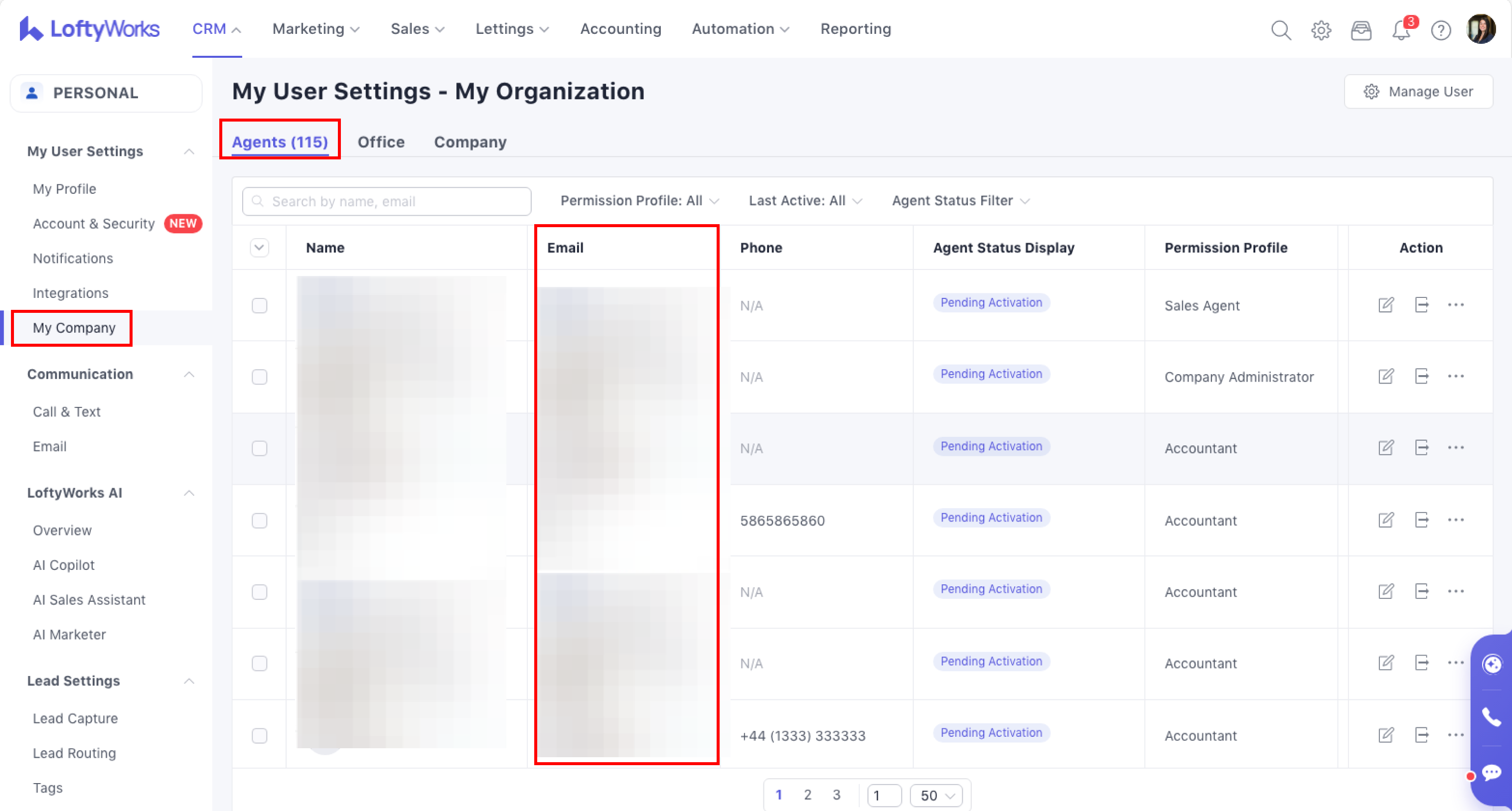
Task: Open the Lettings menu
Action: pos(512,29)
